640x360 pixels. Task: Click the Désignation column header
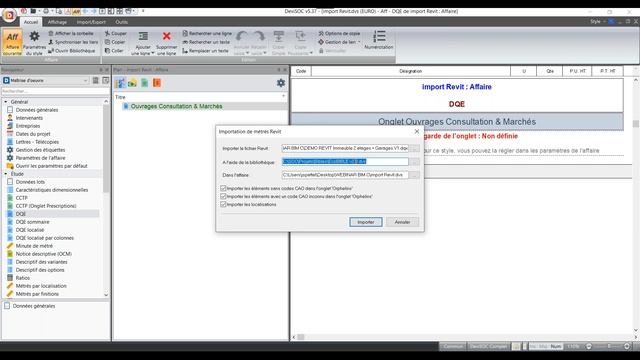tap(411, 71)
